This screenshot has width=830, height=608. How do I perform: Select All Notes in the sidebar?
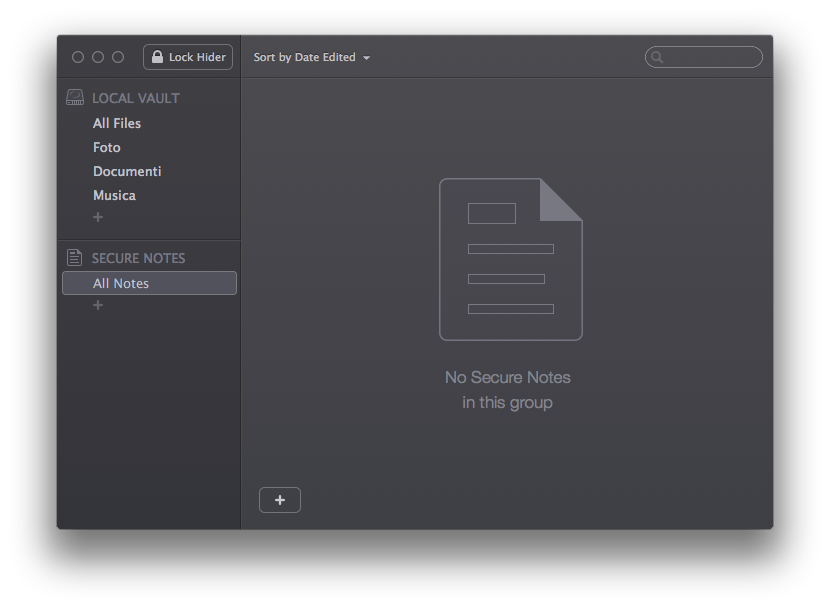click(149, 283)
